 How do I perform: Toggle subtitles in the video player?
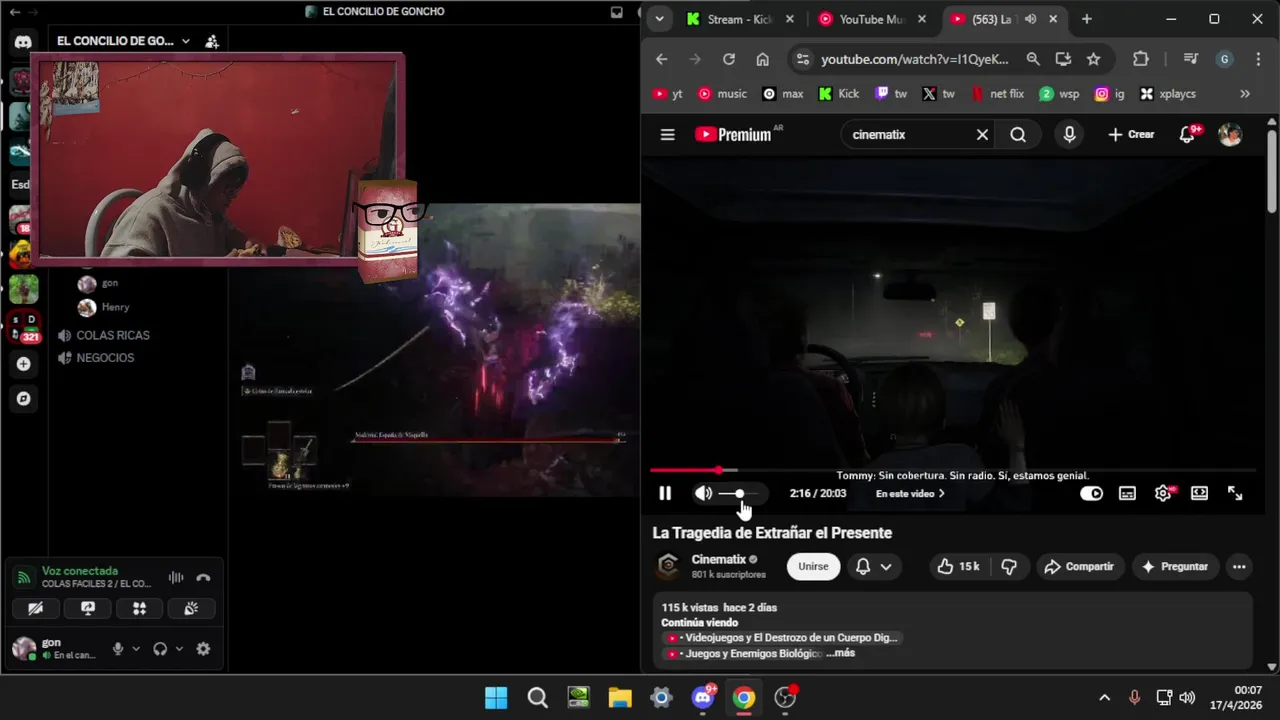(1127, 493)
